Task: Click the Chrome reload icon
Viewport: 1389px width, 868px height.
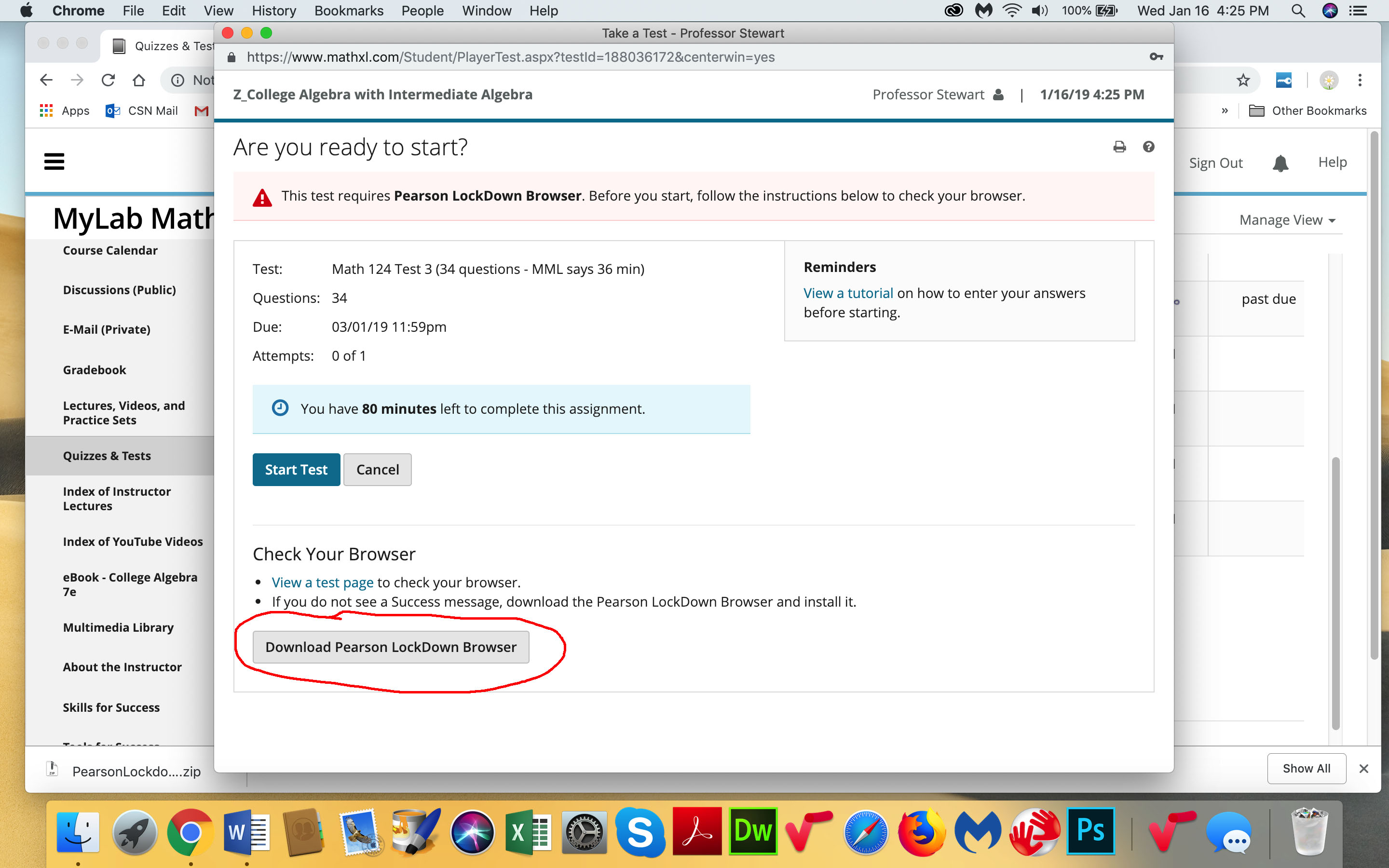Action: point(108,81)
